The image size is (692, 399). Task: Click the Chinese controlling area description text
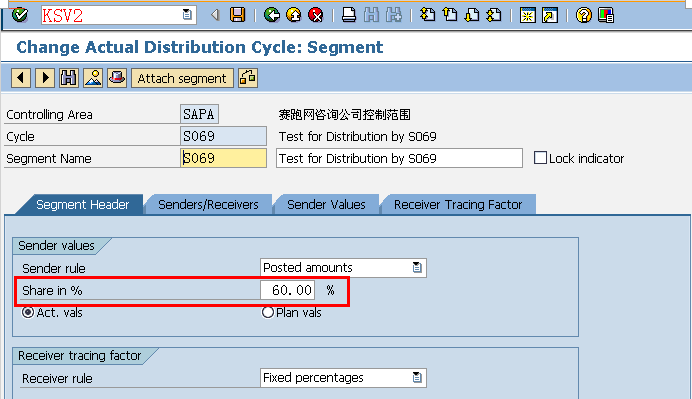tap(344, 115)
